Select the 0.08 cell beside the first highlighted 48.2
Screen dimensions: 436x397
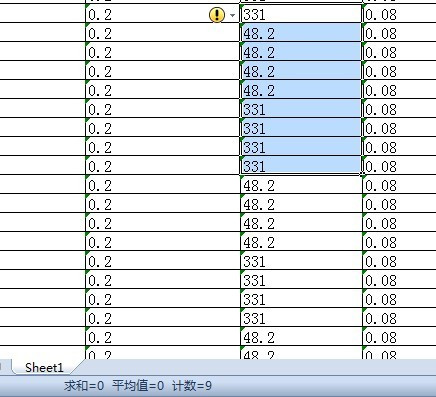click(x=399, y=32)
